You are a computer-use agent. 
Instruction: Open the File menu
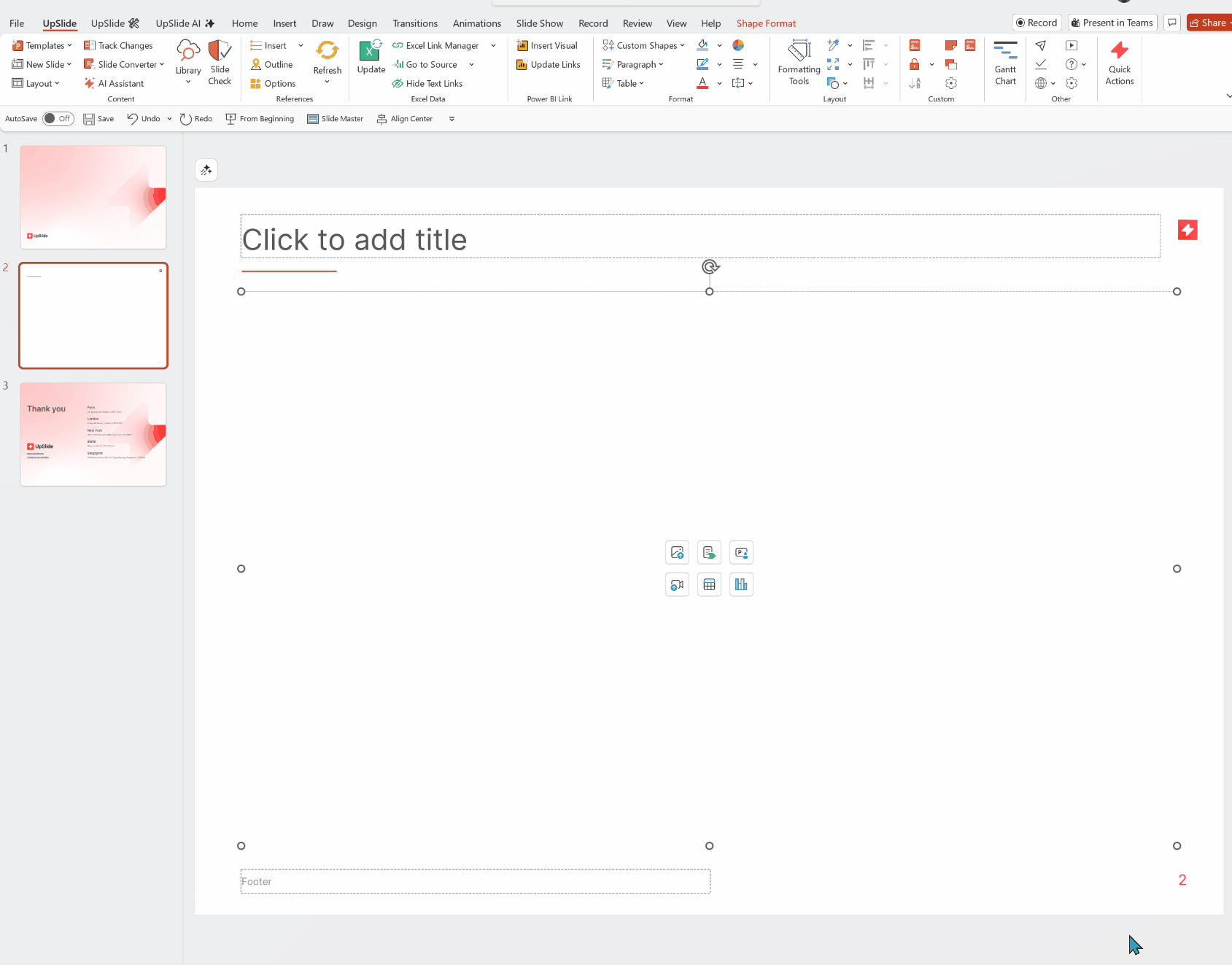coord(17,23)
